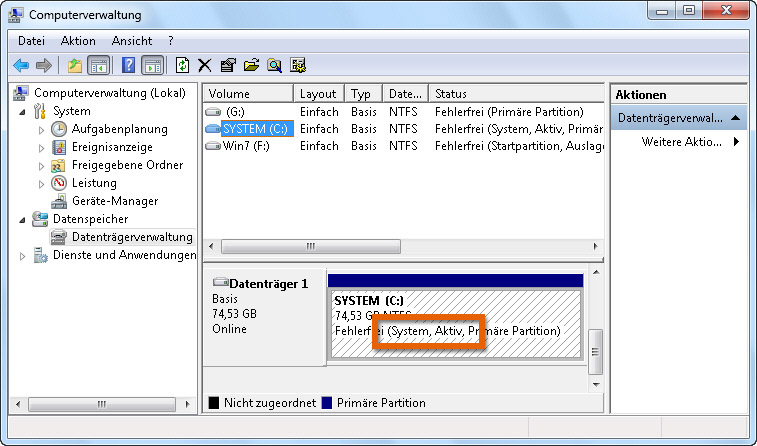Click the magnifier search toolbar icon
Image resolution: width=757 pixels, height=446 pixels.
[x=274, y=65]
